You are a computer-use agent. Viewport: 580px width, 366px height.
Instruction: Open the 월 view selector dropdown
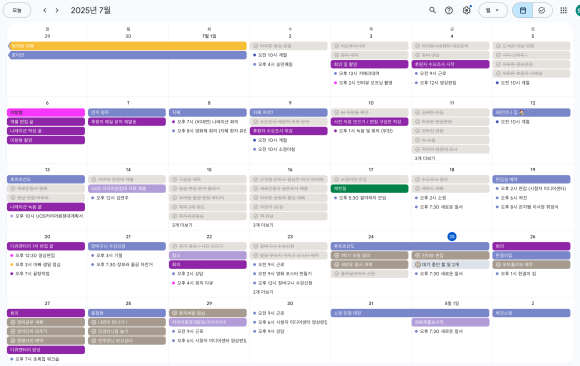(x=493, y=10)
